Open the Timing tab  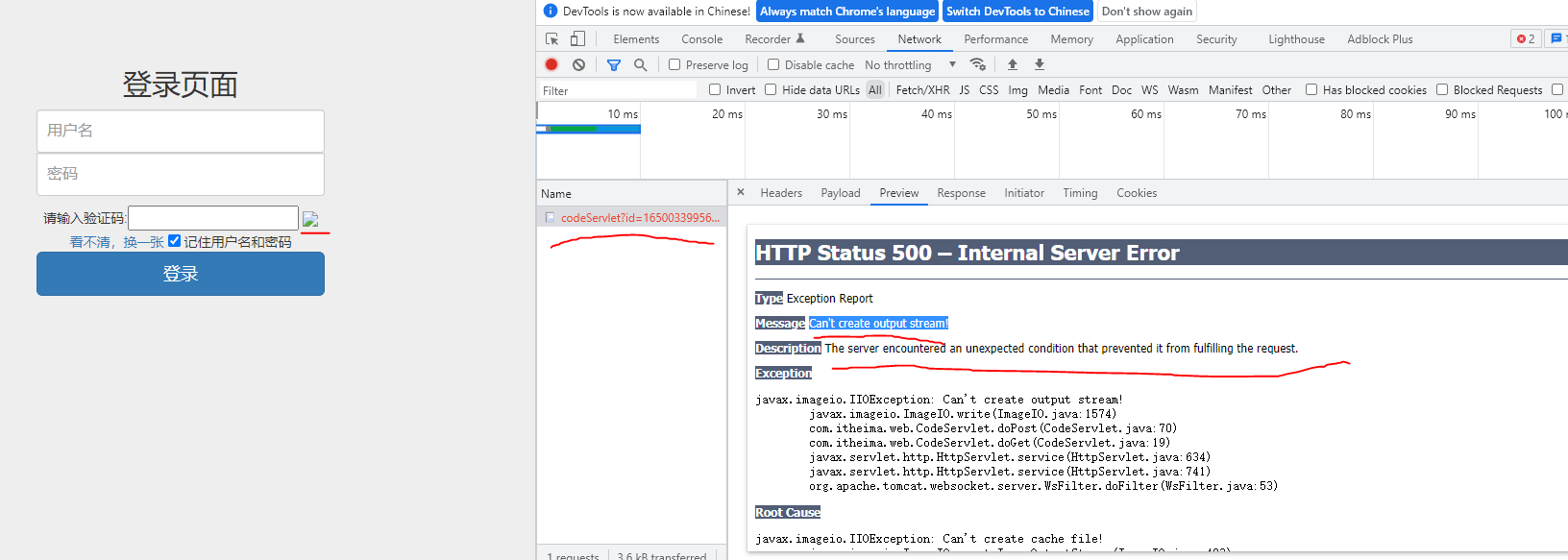click(x=1080, y=193)
